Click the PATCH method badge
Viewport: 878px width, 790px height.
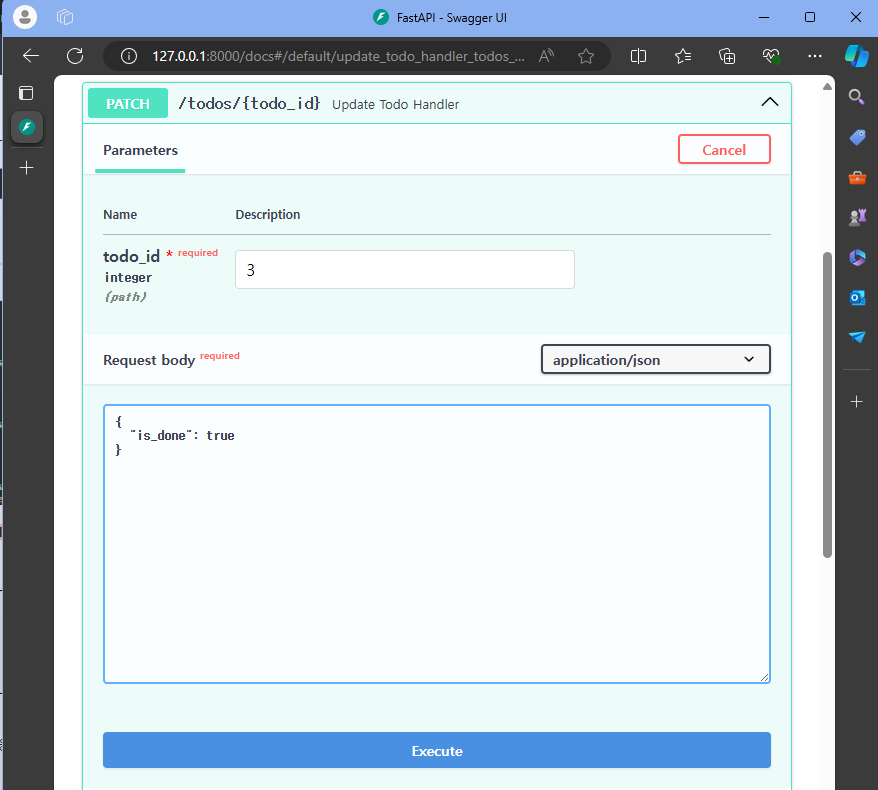point(128,104)
